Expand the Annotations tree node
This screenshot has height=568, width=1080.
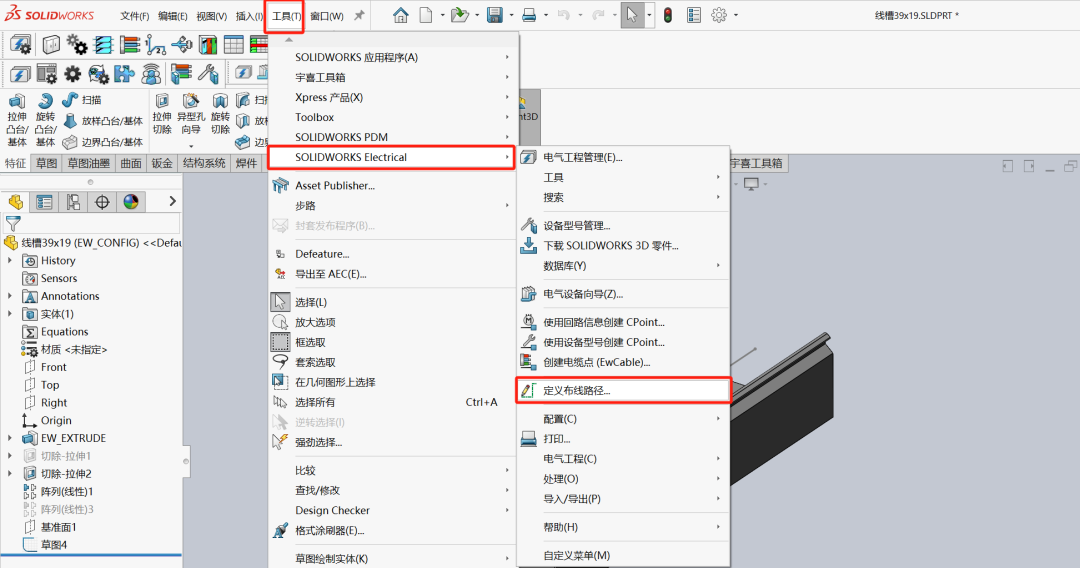10,296
